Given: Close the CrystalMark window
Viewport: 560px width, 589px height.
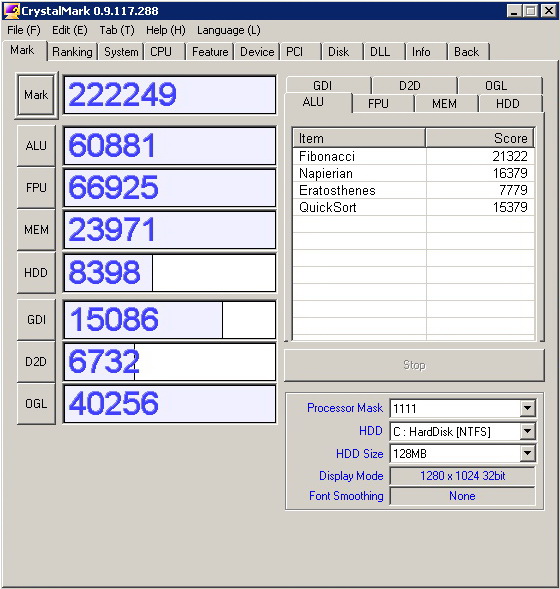Looking at the screenshot, I should click(548, 11).
